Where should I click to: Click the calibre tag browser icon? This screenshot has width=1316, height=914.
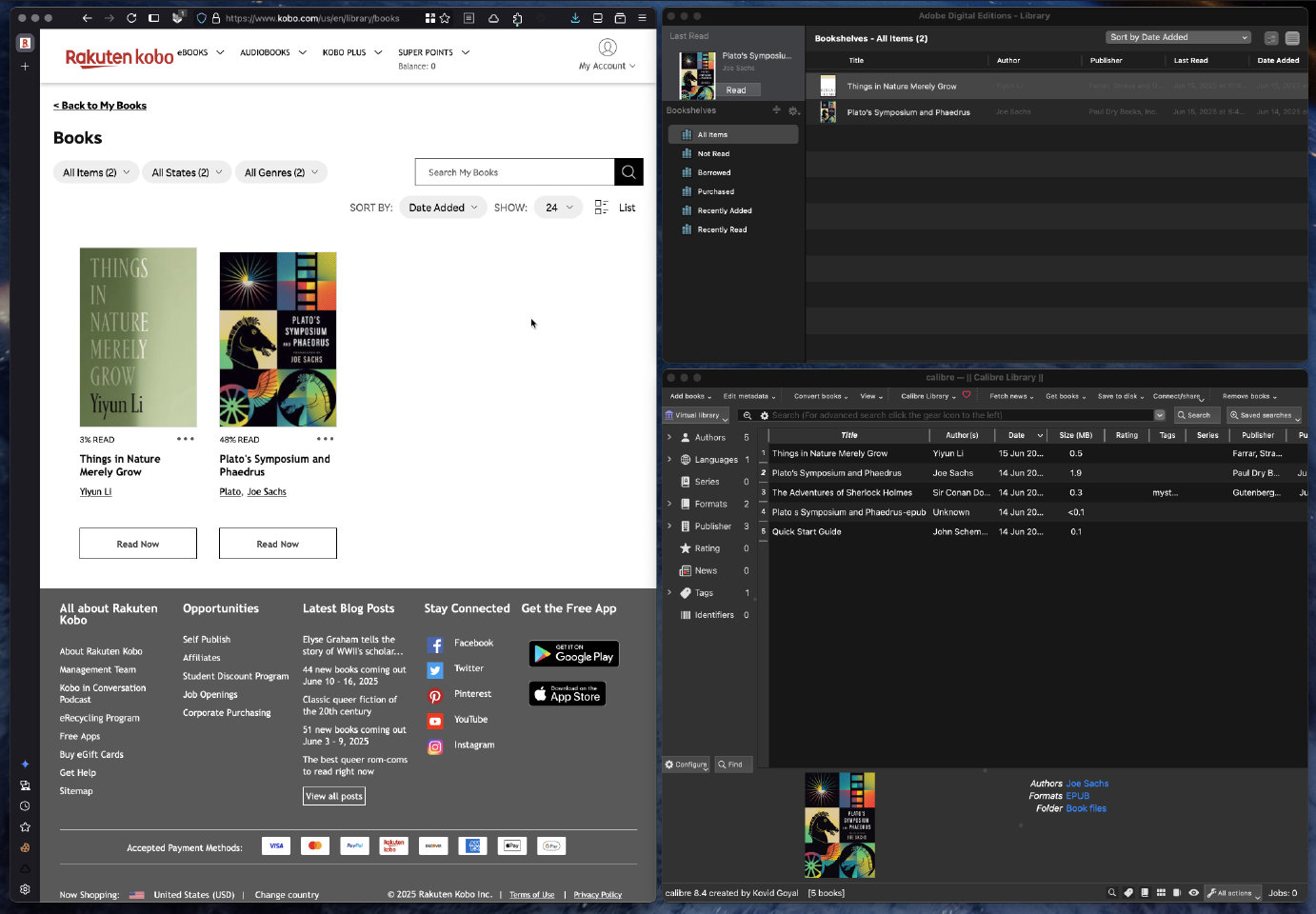click(1128, 893)
